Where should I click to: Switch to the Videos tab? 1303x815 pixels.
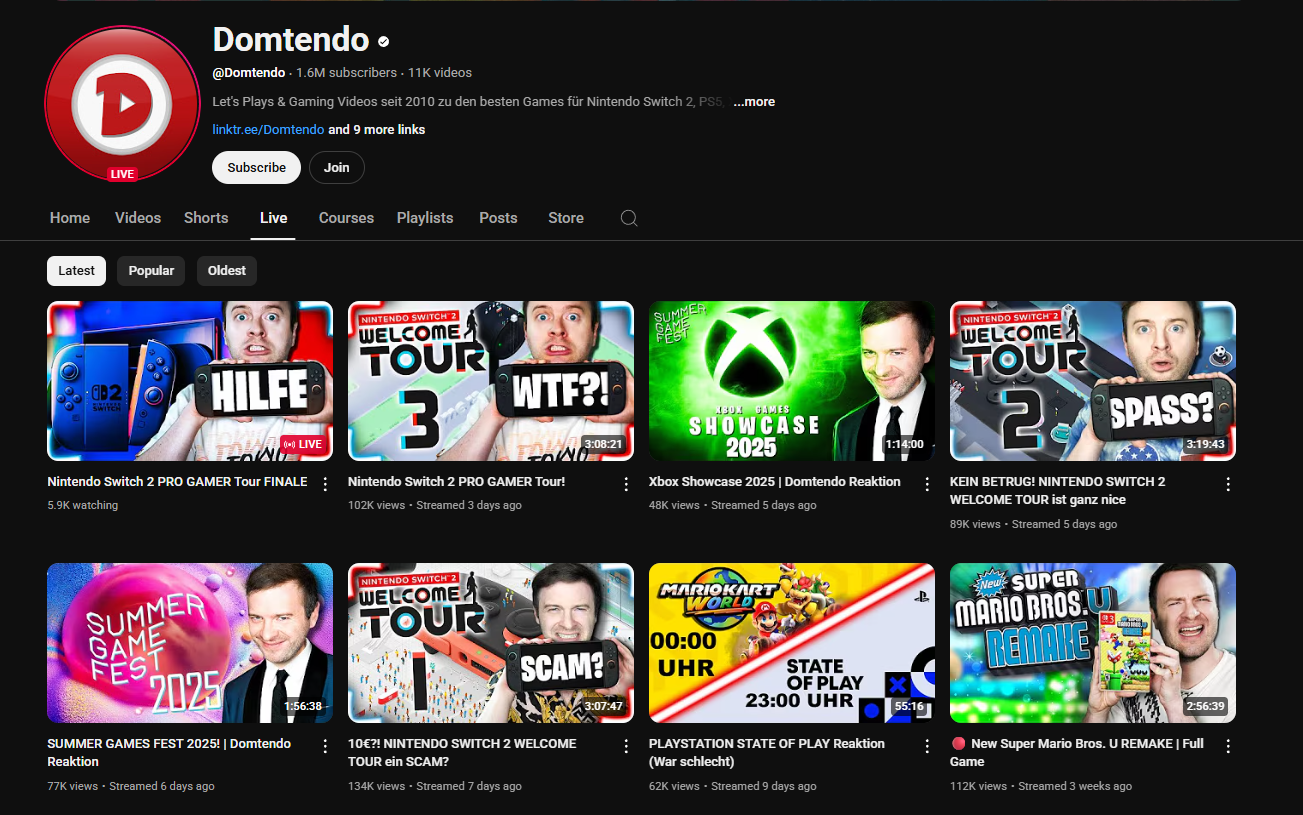(x=138, y=218)
